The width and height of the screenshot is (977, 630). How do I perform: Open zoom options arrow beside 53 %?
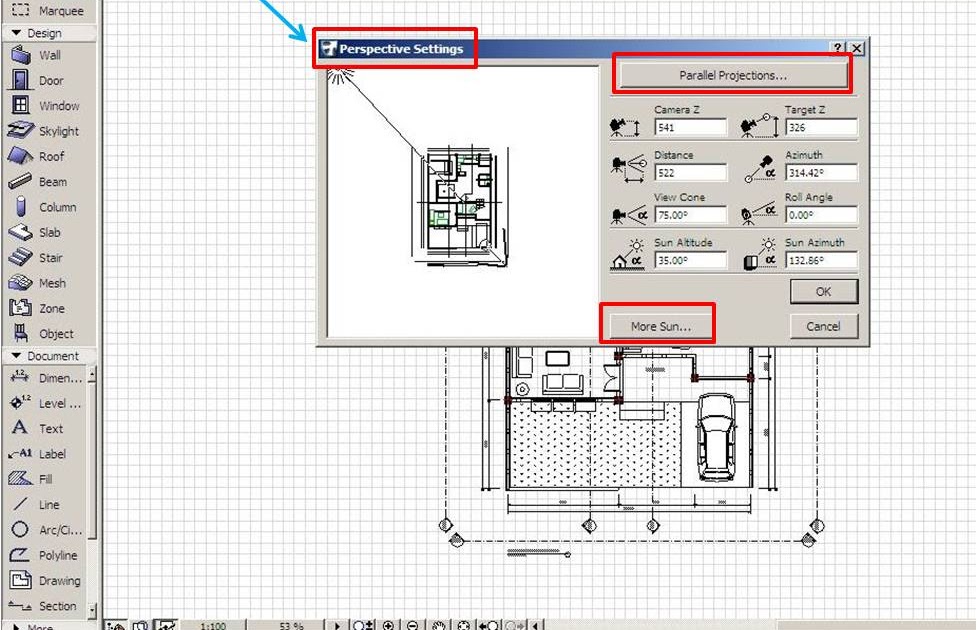coord(337,625)
